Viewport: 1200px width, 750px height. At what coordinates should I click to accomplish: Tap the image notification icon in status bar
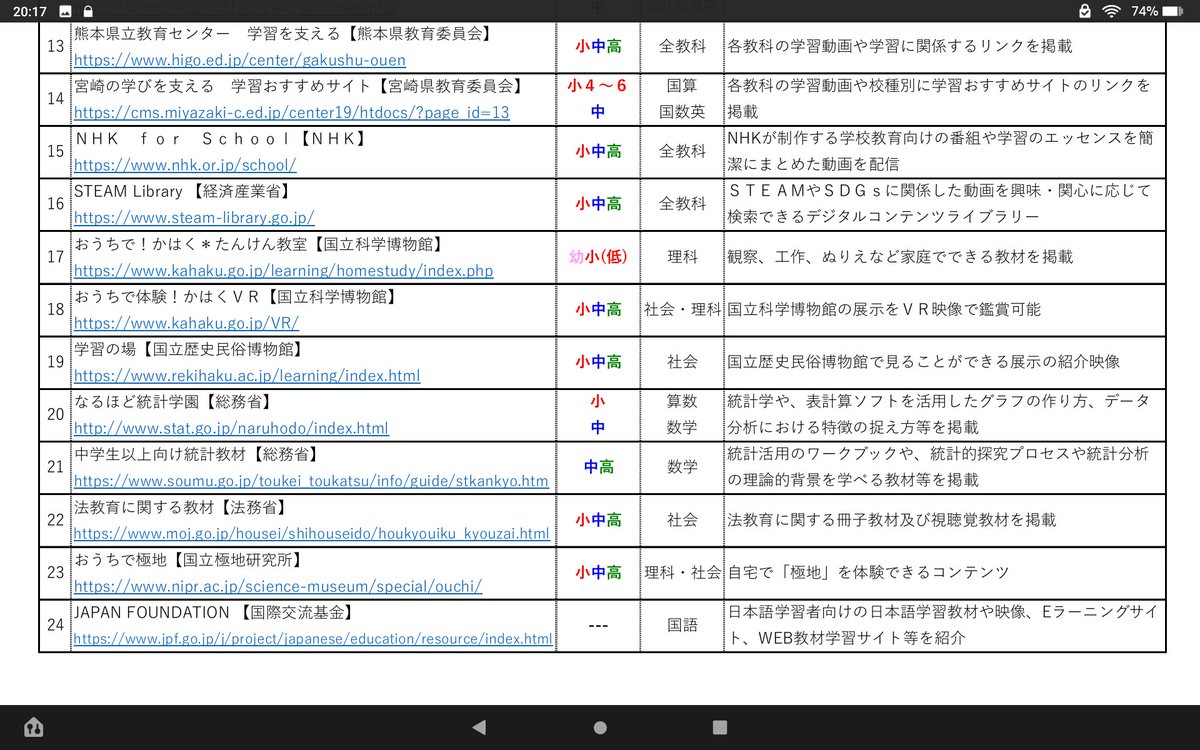[x=66, y=11]
